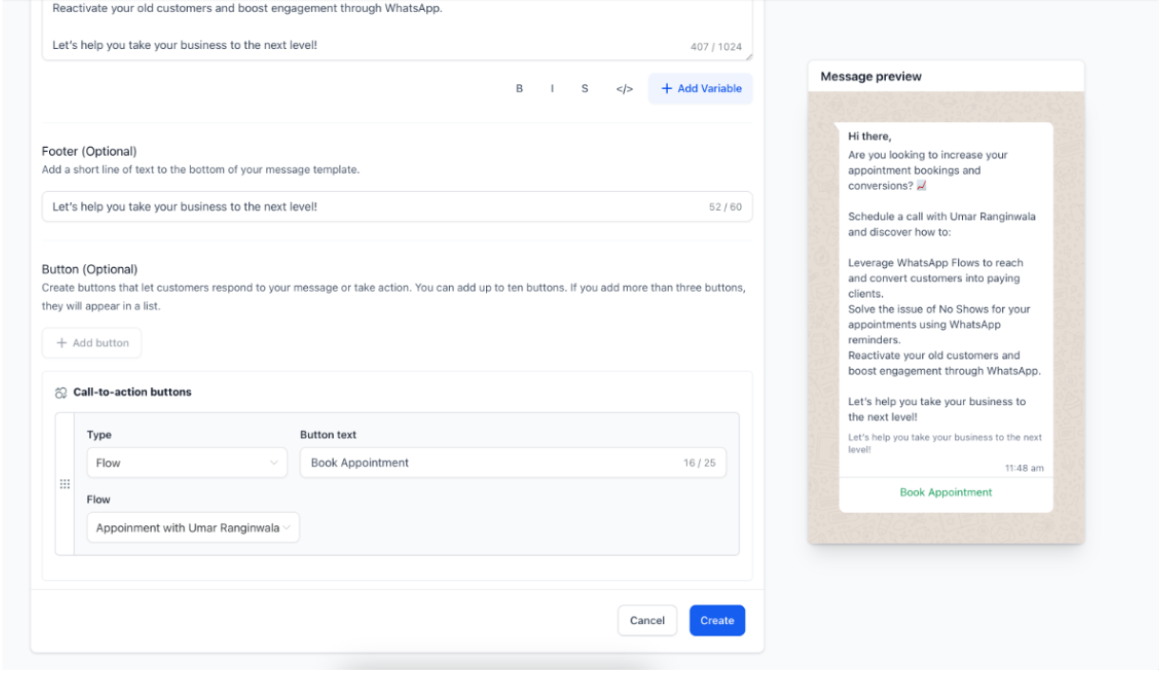Grab the drag handle beside the button row

[x=65, y=484]
